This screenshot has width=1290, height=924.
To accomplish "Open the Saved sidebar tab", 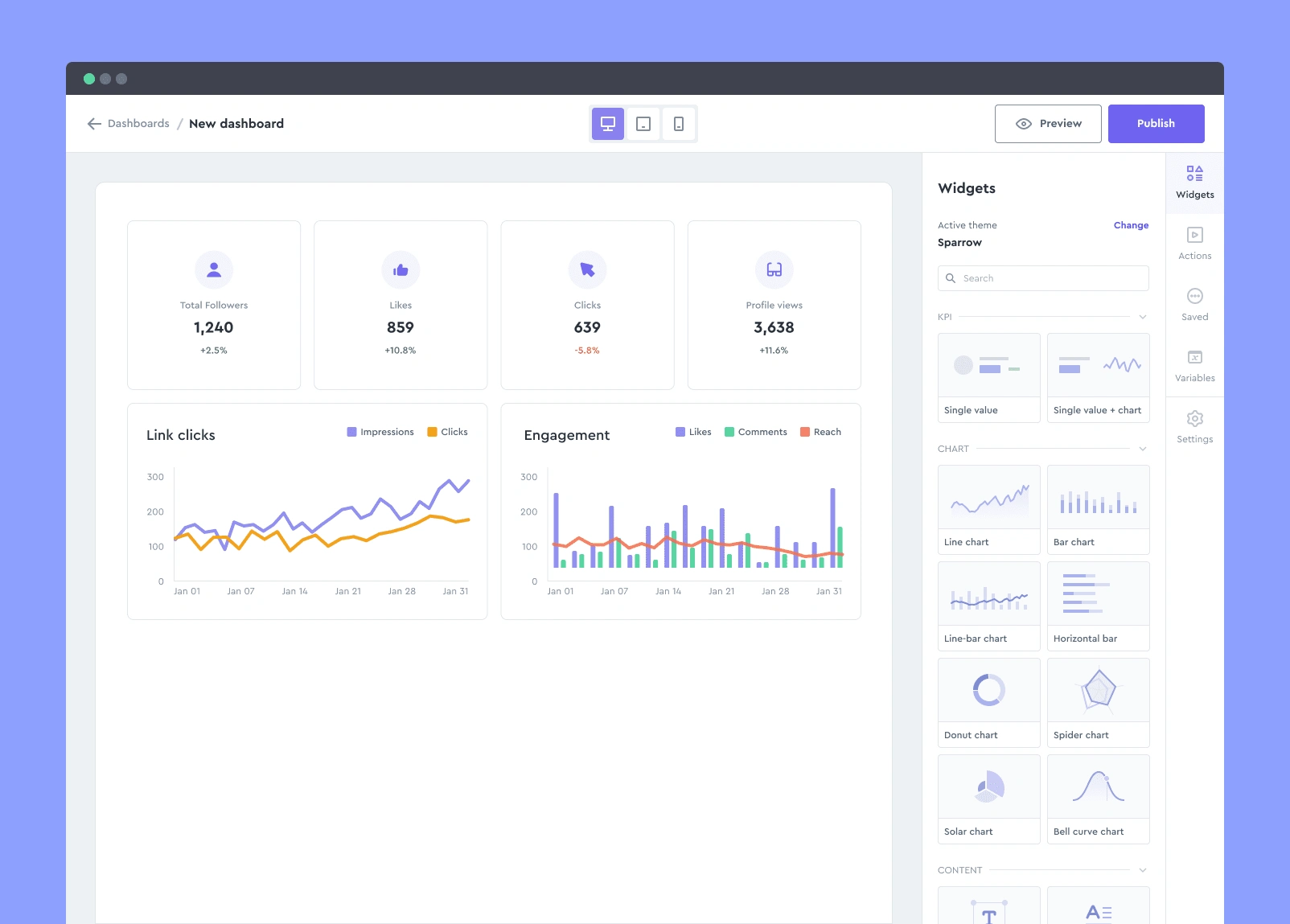I will (x=1195, y=305).
